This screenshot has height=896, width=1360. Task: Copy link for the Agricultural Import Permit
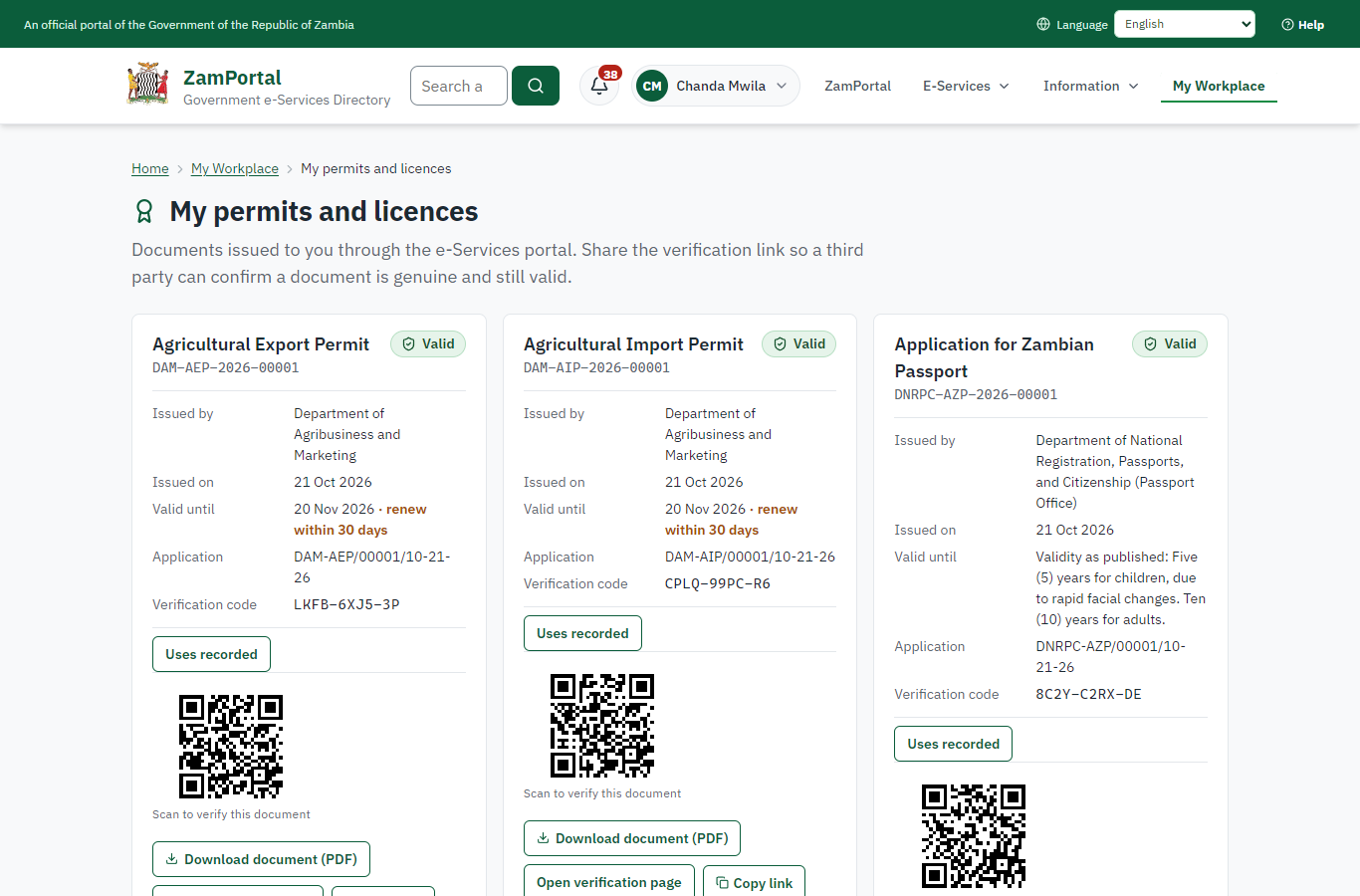click(754, 882)
